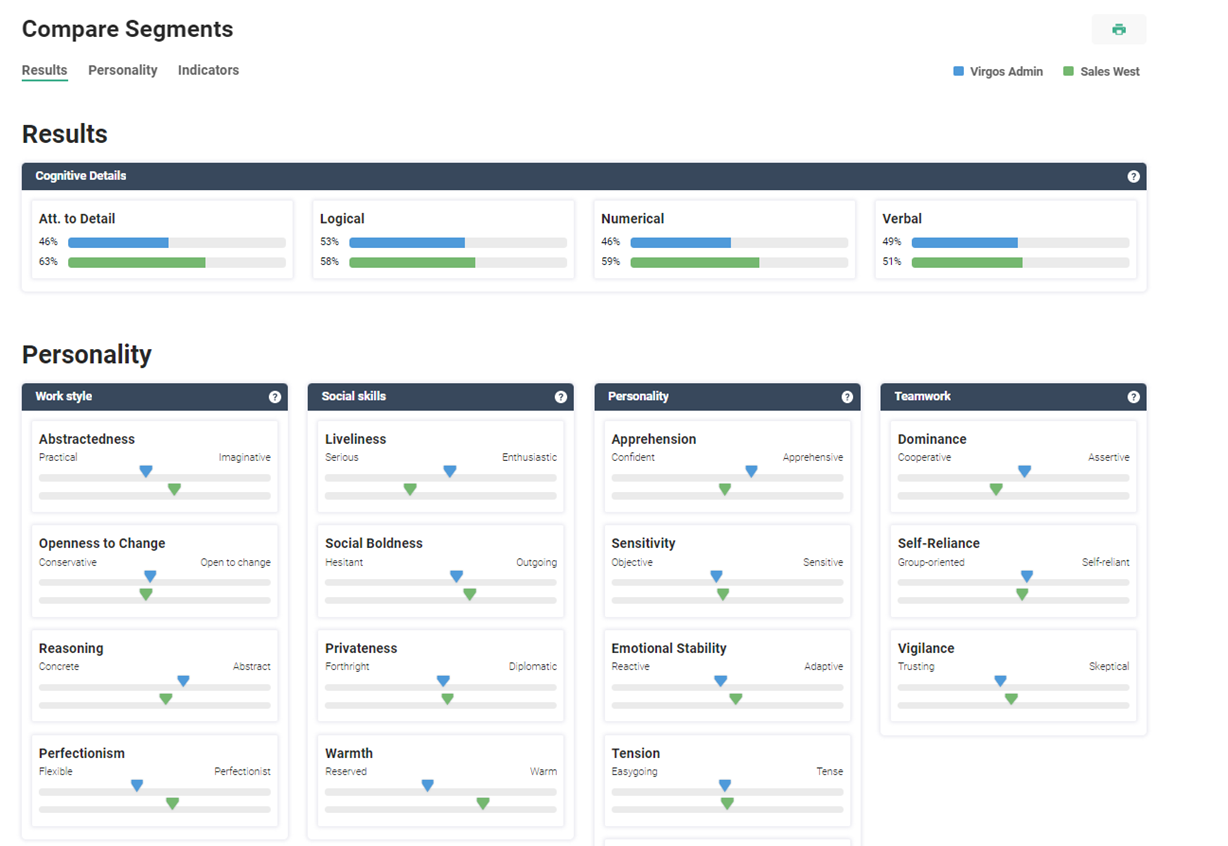Click green marker on Warmth slider
Viewport: 1228px width, 846px height.
[x=483, y=803]
